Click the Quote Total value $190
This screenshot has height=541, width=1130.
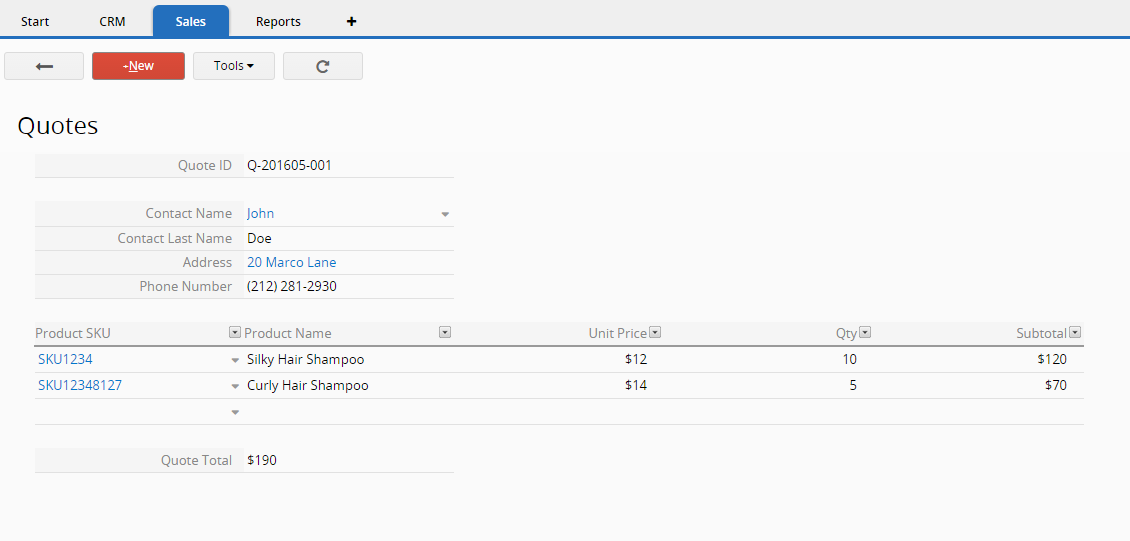point(262,460)
